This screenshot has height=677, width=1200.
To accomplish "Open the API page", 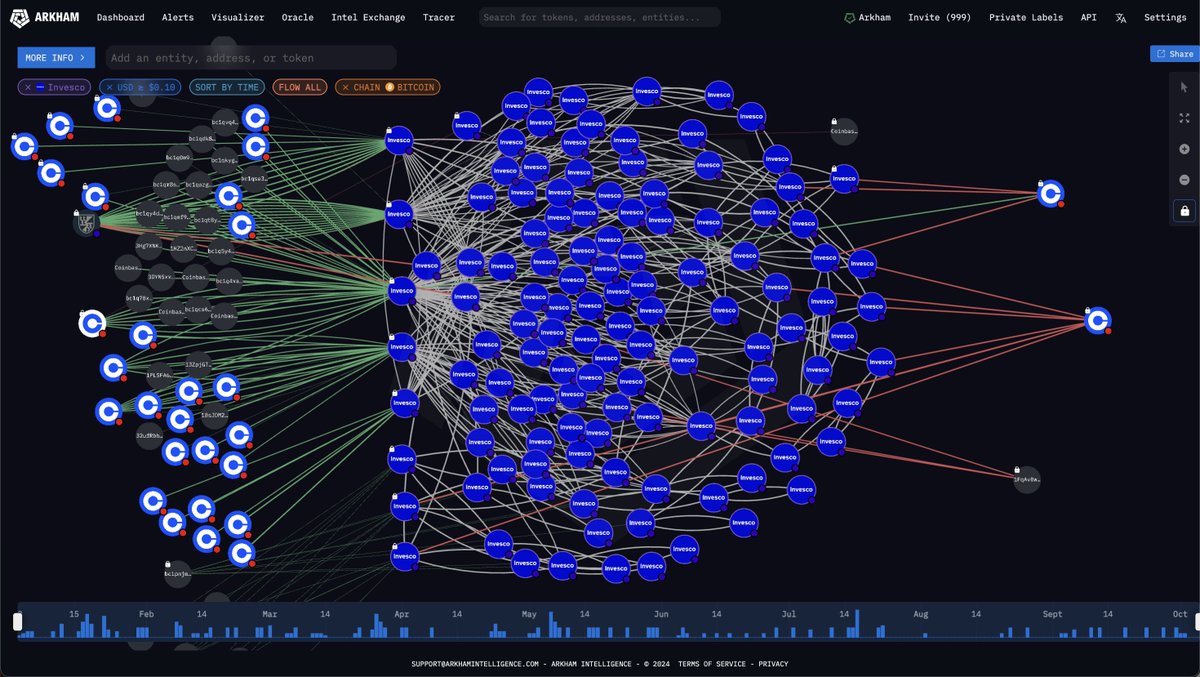I will [x=1089, y=17].
